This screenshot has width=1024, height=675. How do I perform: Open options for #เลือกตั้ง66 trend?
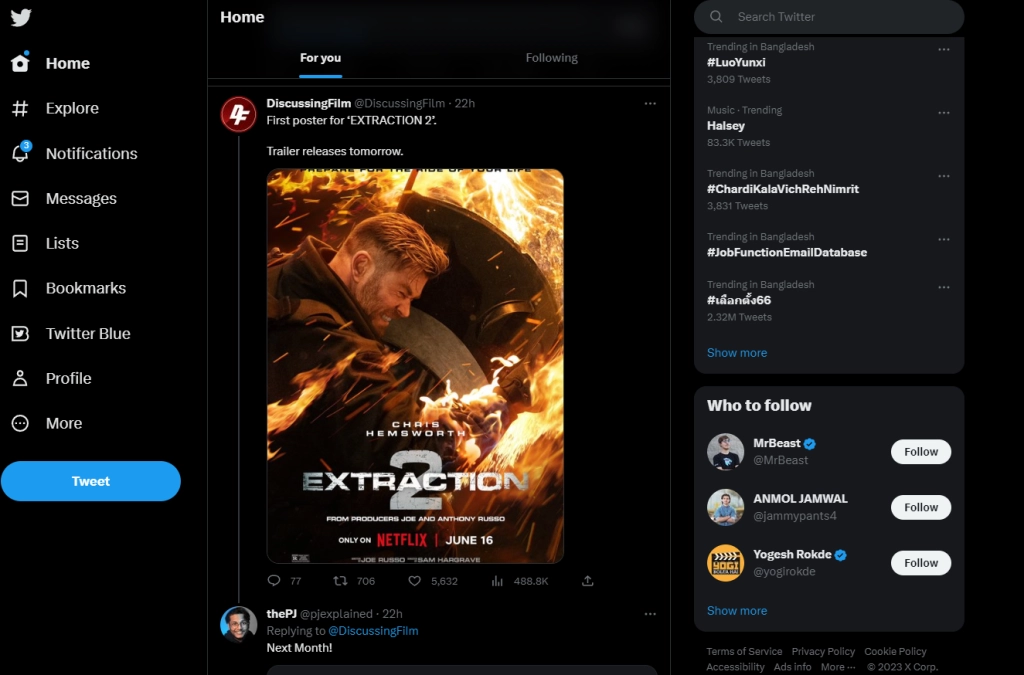tap(944, 287)
